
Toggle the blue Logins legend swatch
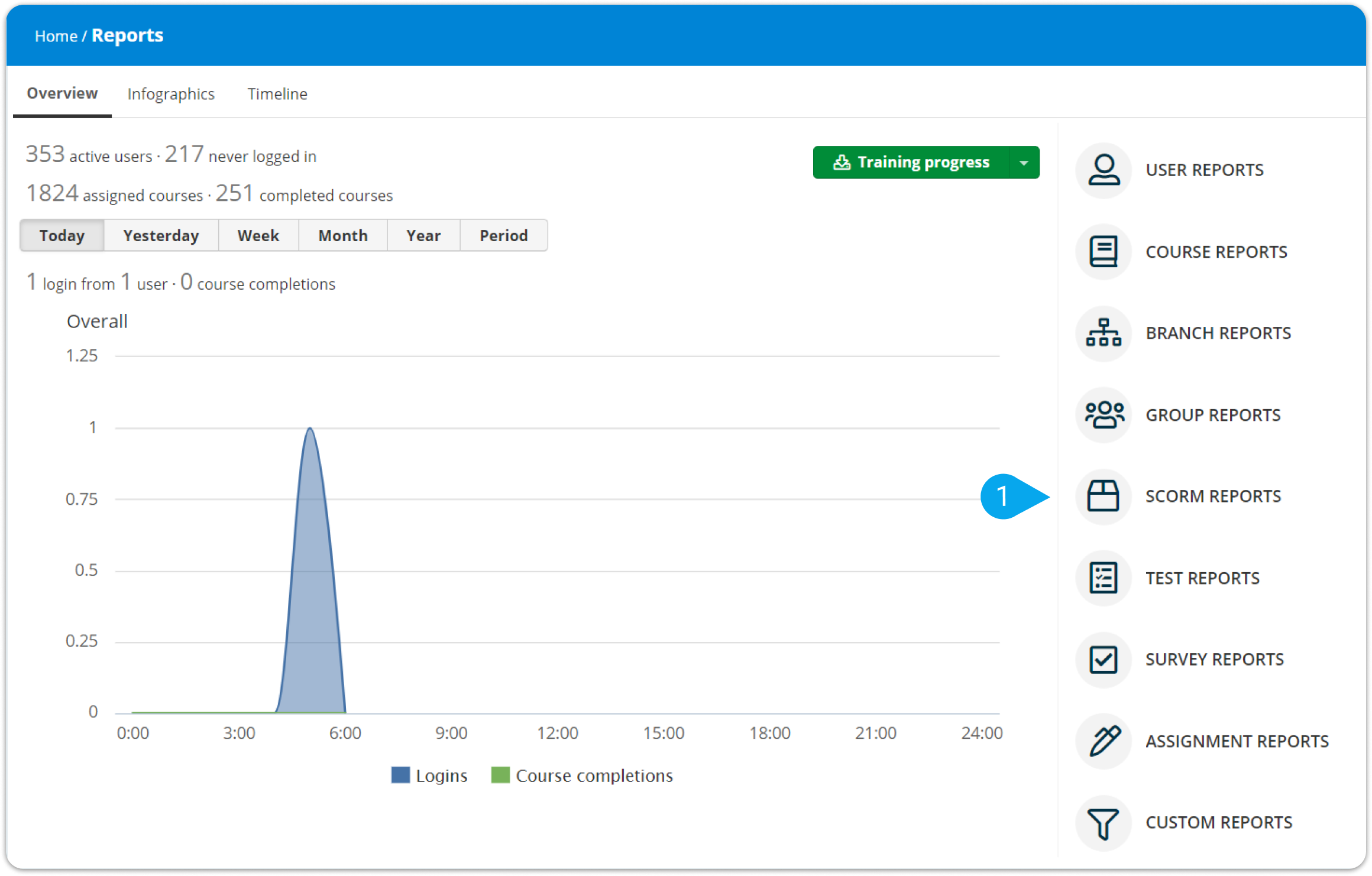pos(400,775)
